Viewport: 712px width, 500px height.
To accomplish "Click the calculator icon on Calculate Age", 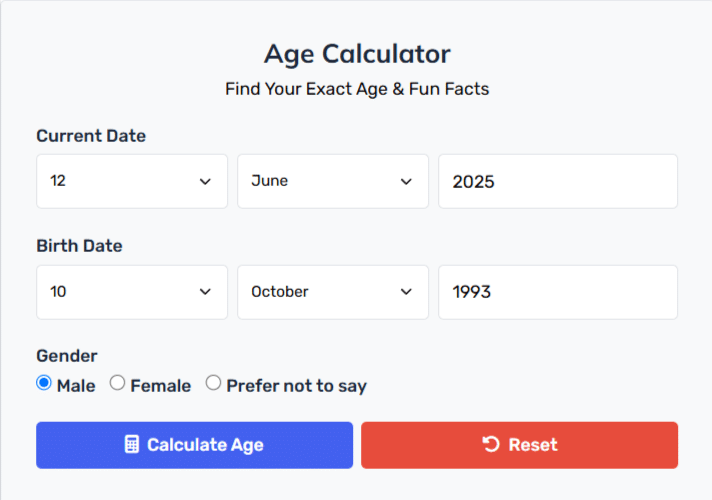I will coord(132,444).
